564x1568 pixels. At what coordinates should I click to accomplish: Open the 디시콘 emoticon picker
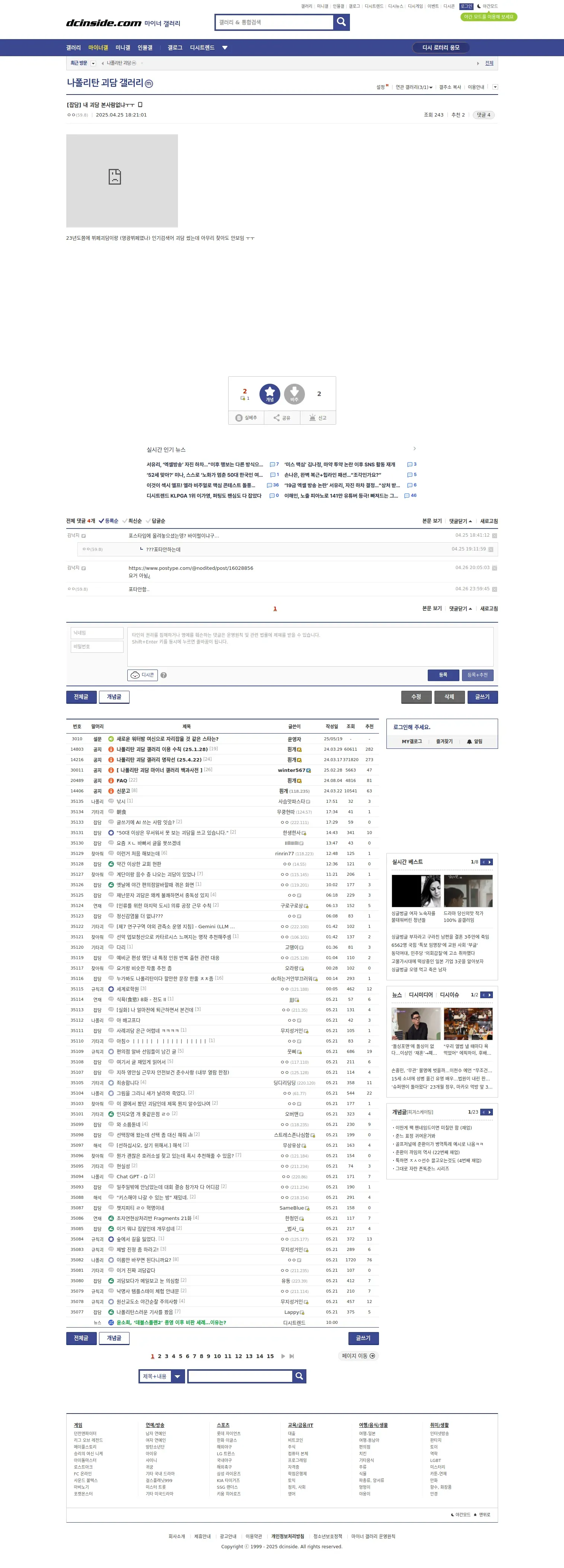pos(143,674)
